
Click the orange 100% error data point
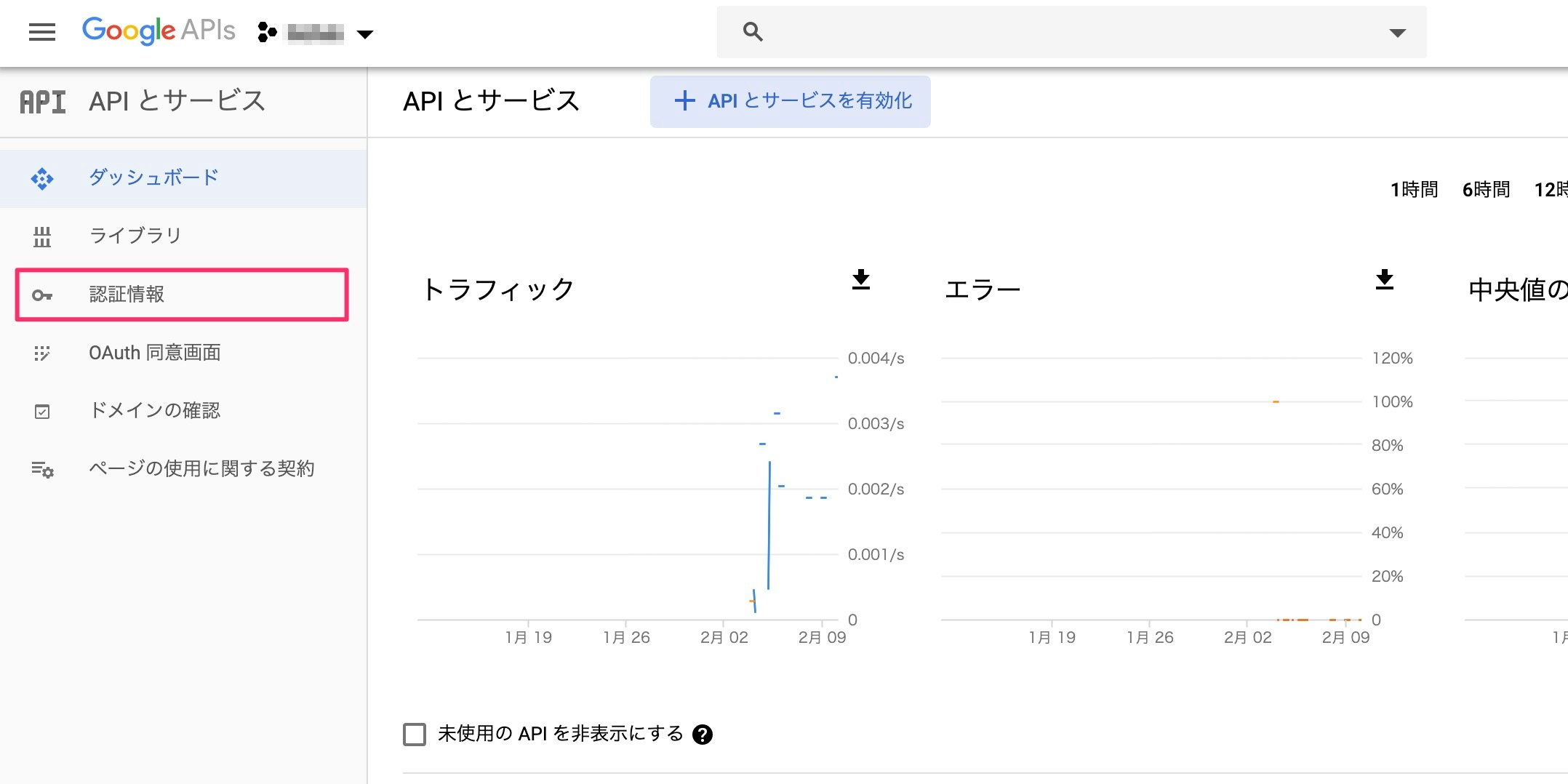(x=1276, y=401)
